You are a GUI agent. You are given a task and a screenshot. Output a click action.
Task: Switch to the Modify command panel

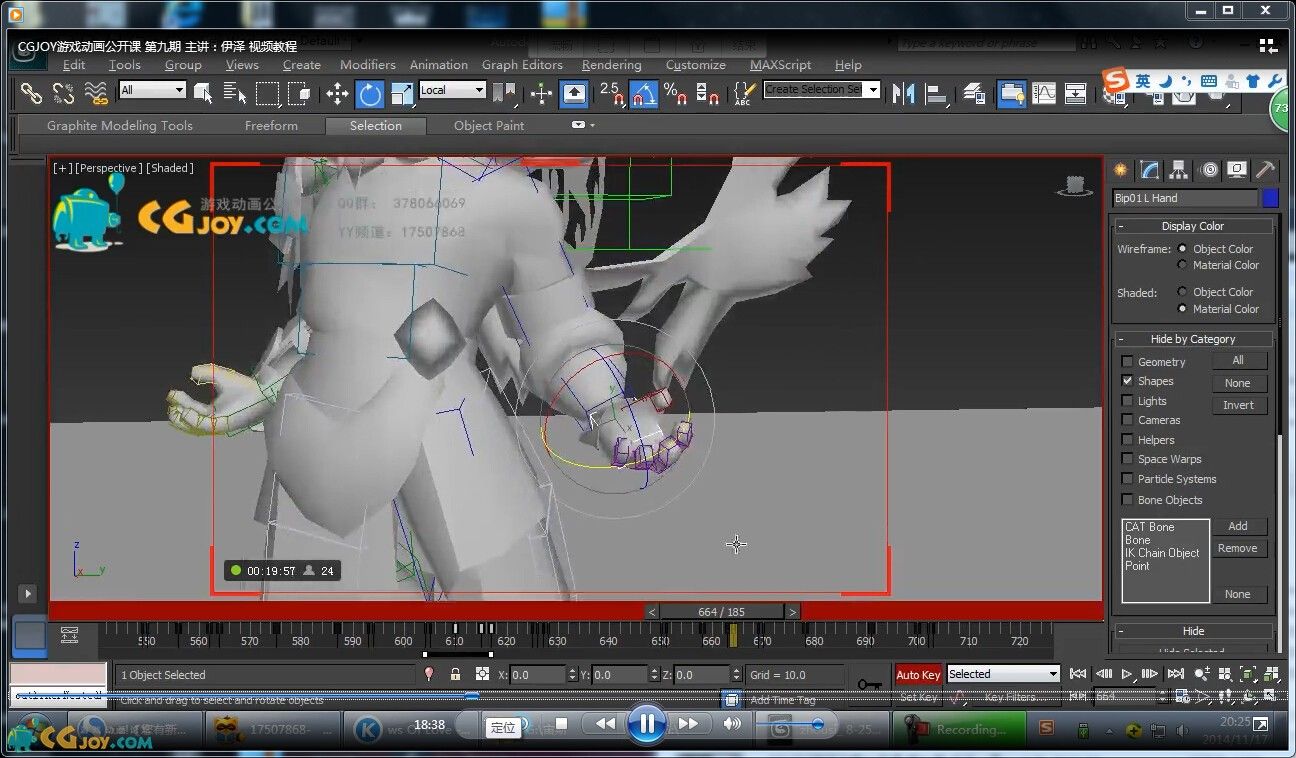(1150, 169)
